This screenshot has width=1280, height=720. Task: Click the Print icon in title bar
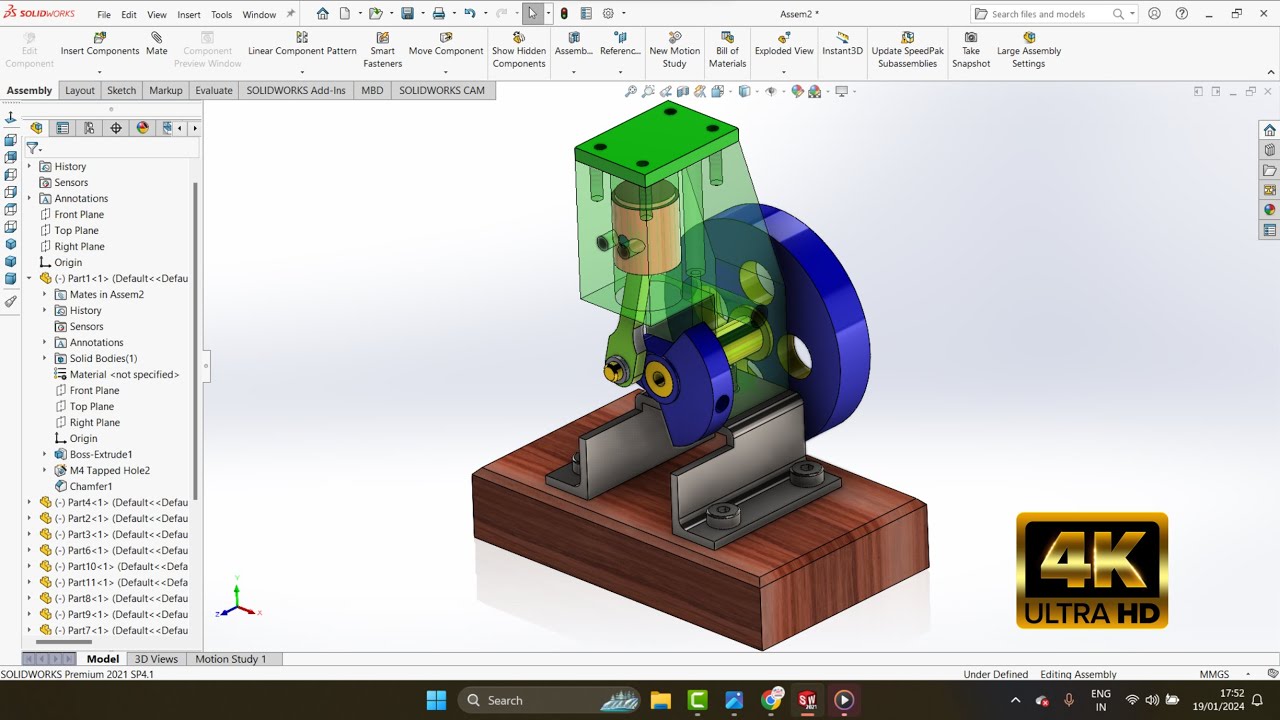tap(438, 14)
